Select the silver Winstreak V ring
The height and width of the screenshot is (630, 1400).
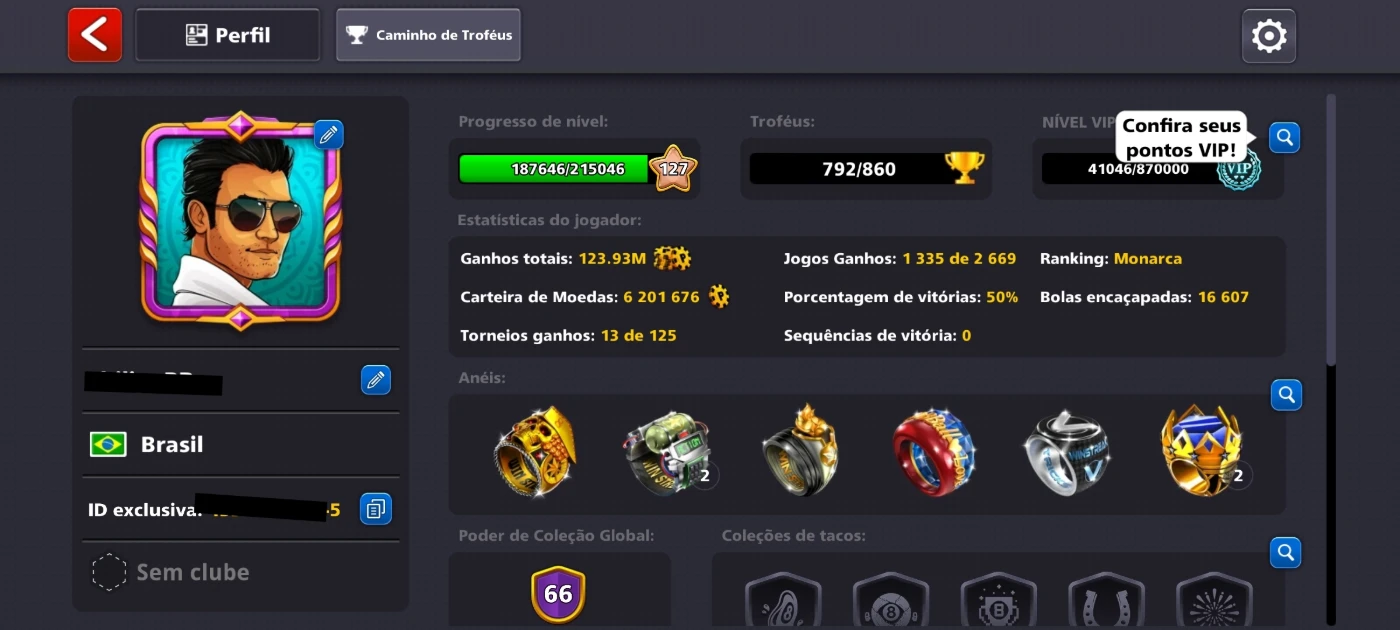click(x=1067, y=453)
